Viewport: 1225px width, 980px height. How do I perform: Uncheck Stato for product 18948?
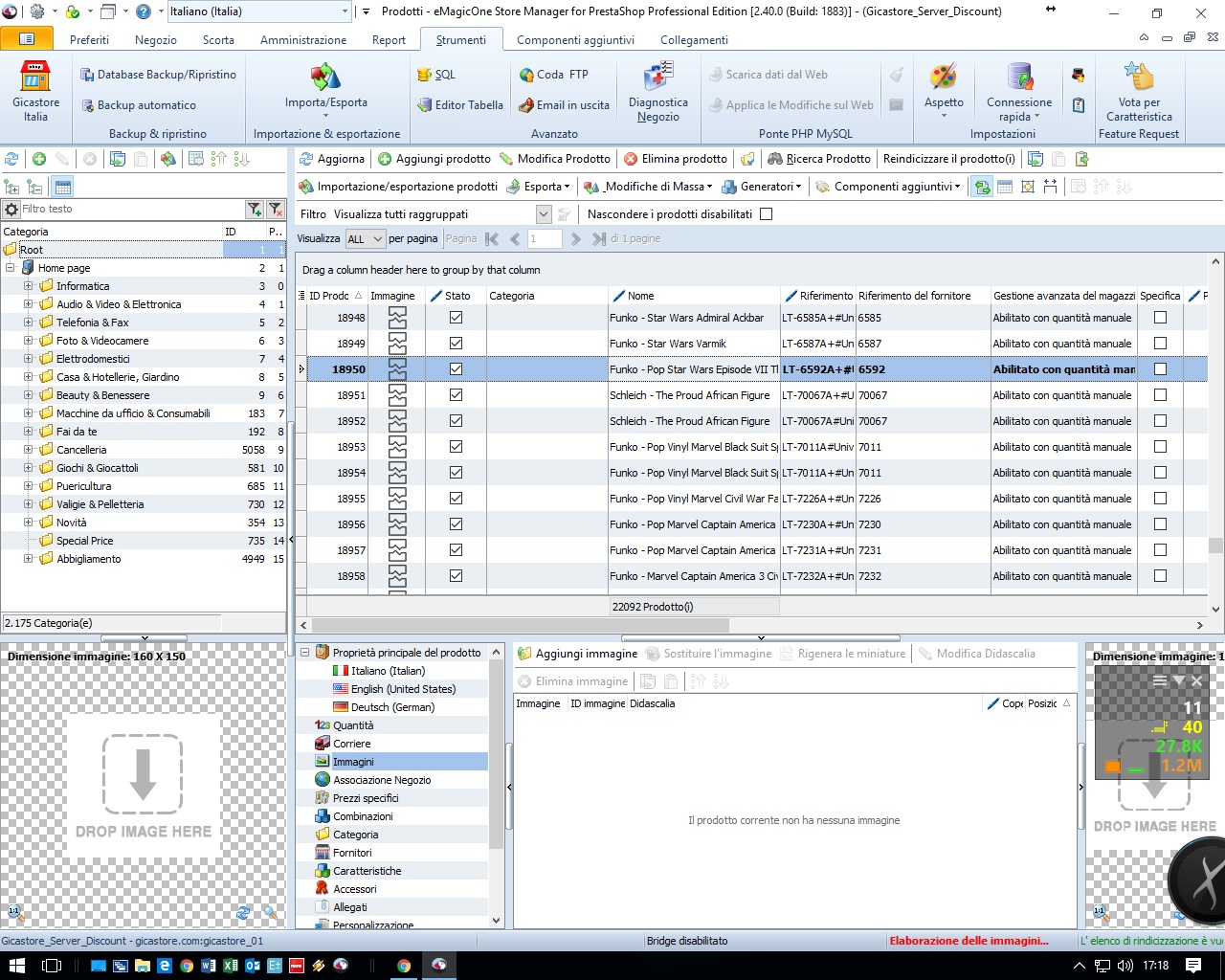(456, 318)
